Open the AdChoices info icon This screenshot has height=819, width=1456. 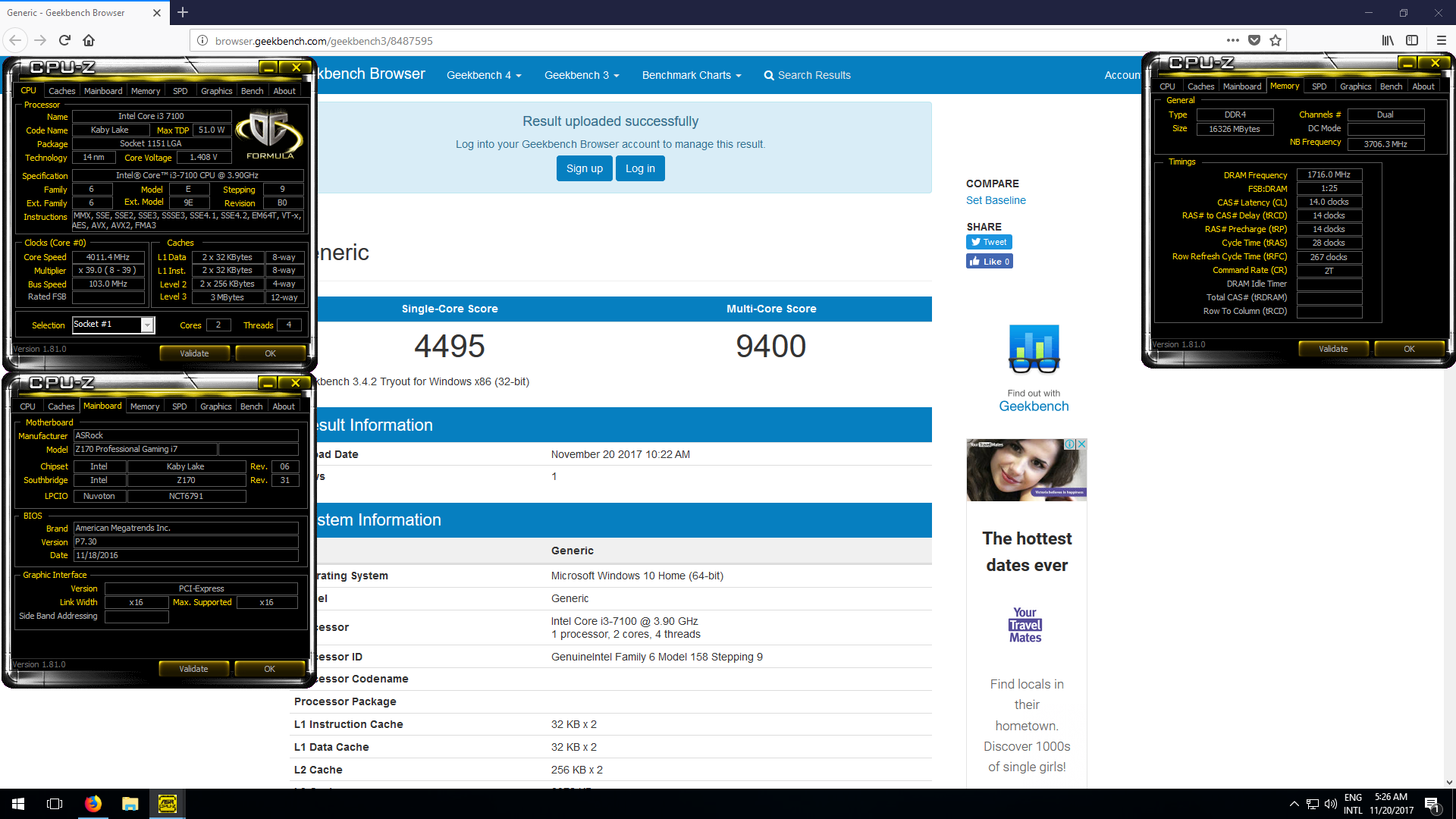pos(1069,444)
